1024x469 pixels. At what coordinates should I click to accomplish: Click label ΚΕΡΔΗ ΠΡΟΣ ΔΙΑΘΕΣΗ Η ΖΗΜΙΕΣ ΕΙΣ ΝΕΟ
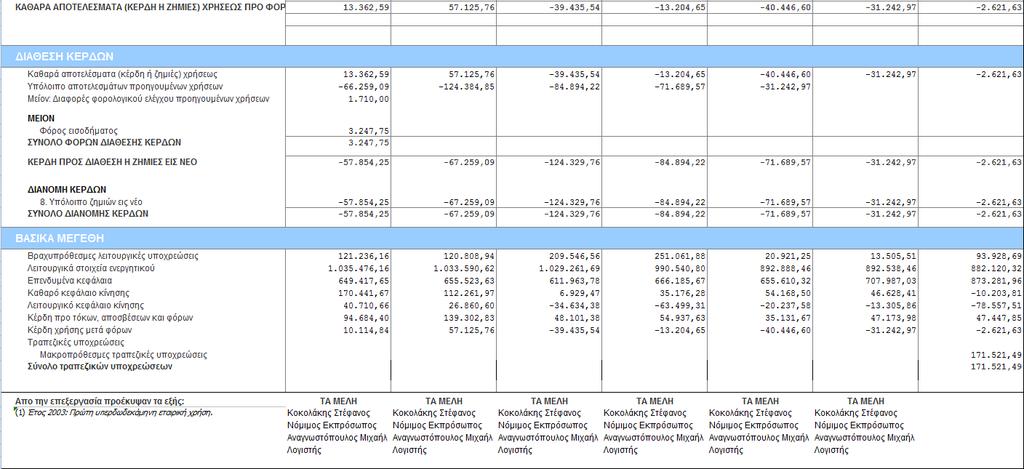point(112,162)
